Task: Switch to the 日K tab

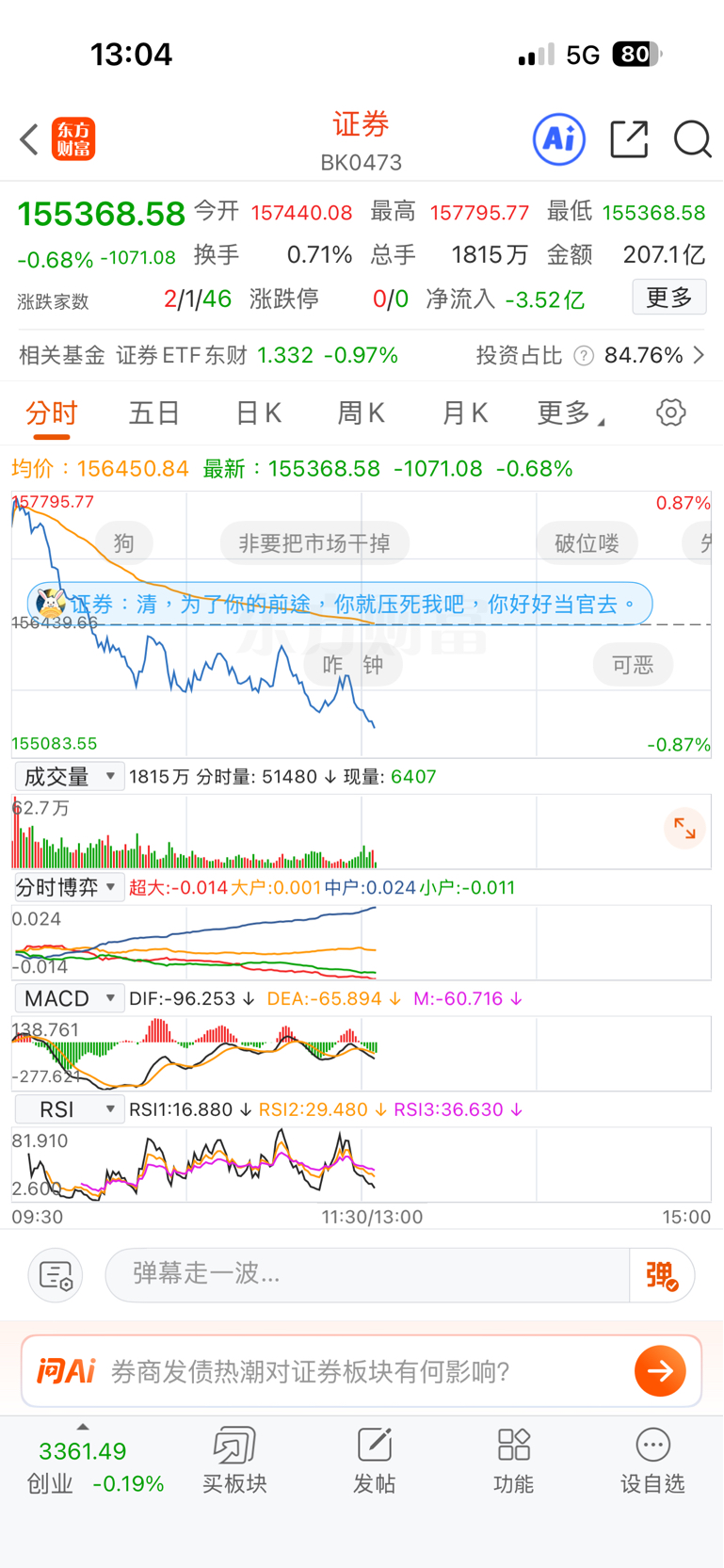Action: coord(258,412)
